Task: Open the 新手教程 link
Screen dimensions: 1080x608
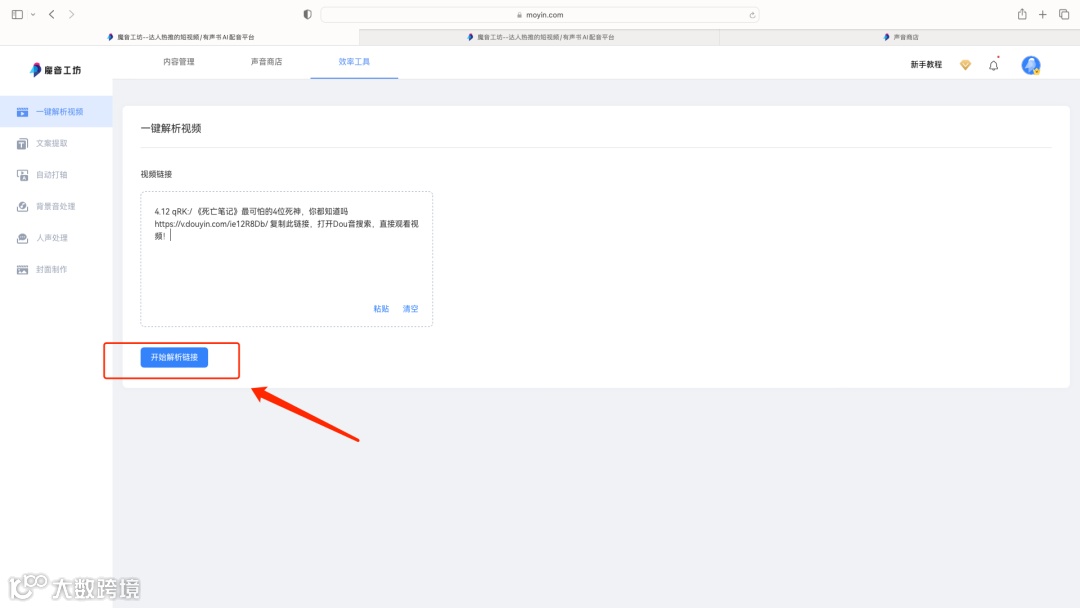Action: [x=926, y=65]
